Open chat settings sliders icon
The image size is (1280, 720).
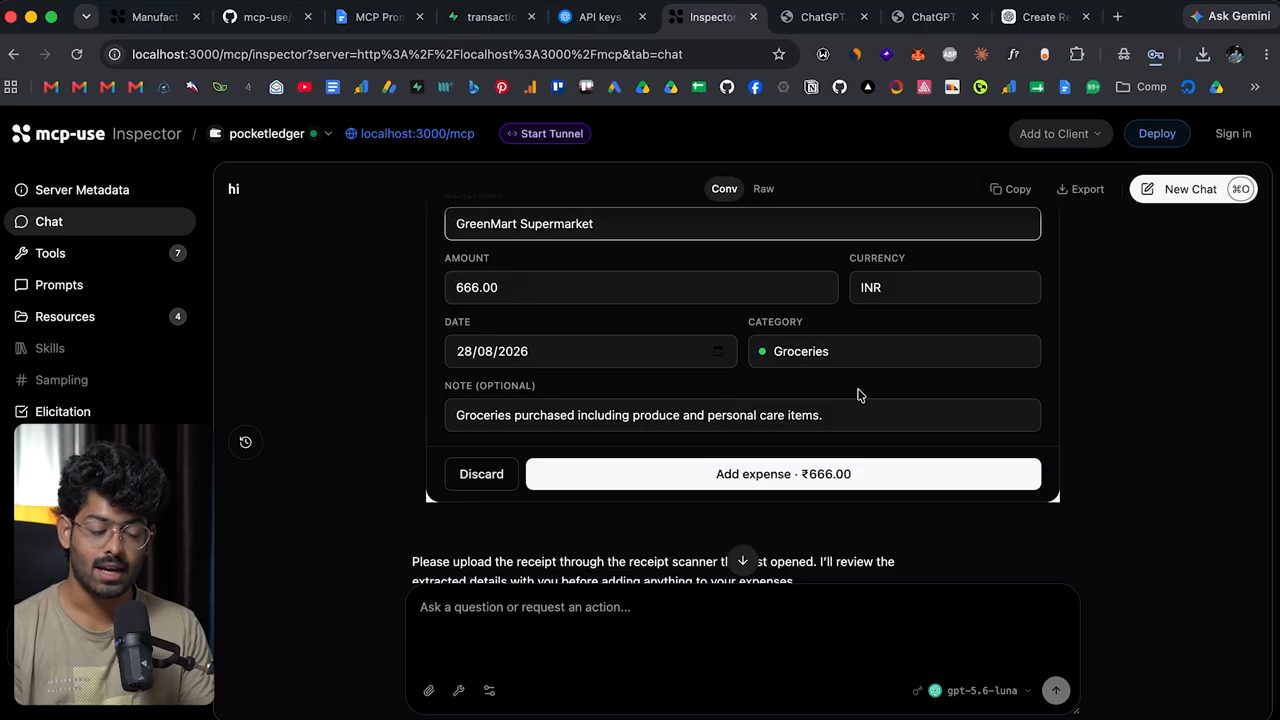489,690
